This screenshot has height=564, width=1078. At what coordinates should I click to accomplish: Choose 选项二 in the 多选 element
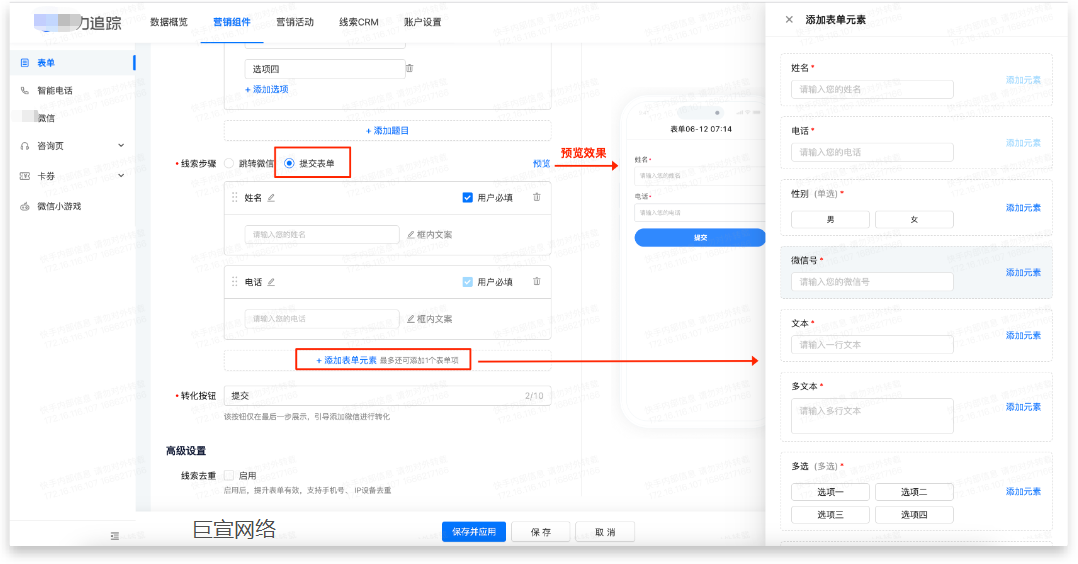tap(914, 492)
